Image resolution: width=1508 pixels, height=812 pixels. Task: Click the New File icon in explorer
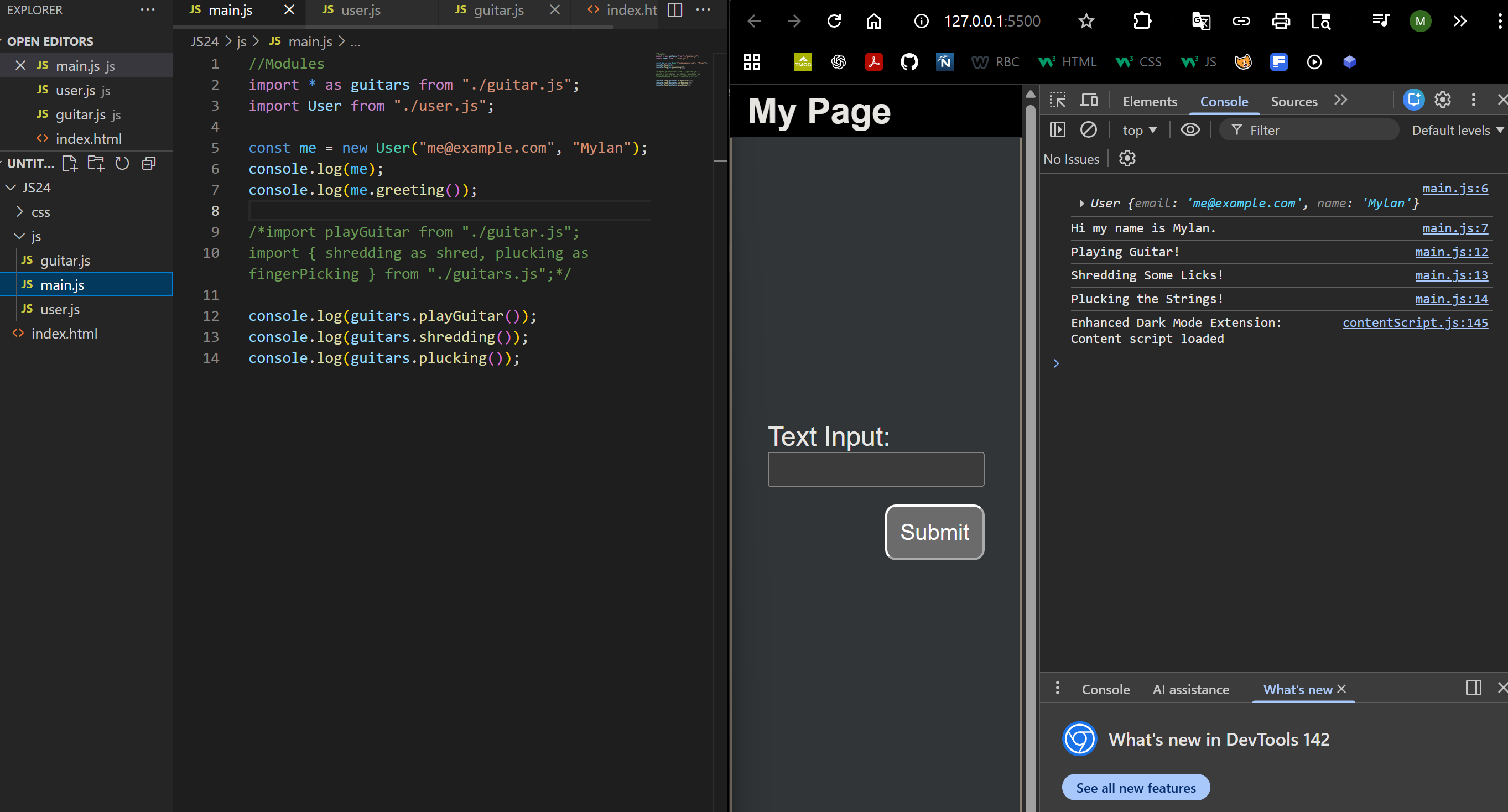[70, 163]
